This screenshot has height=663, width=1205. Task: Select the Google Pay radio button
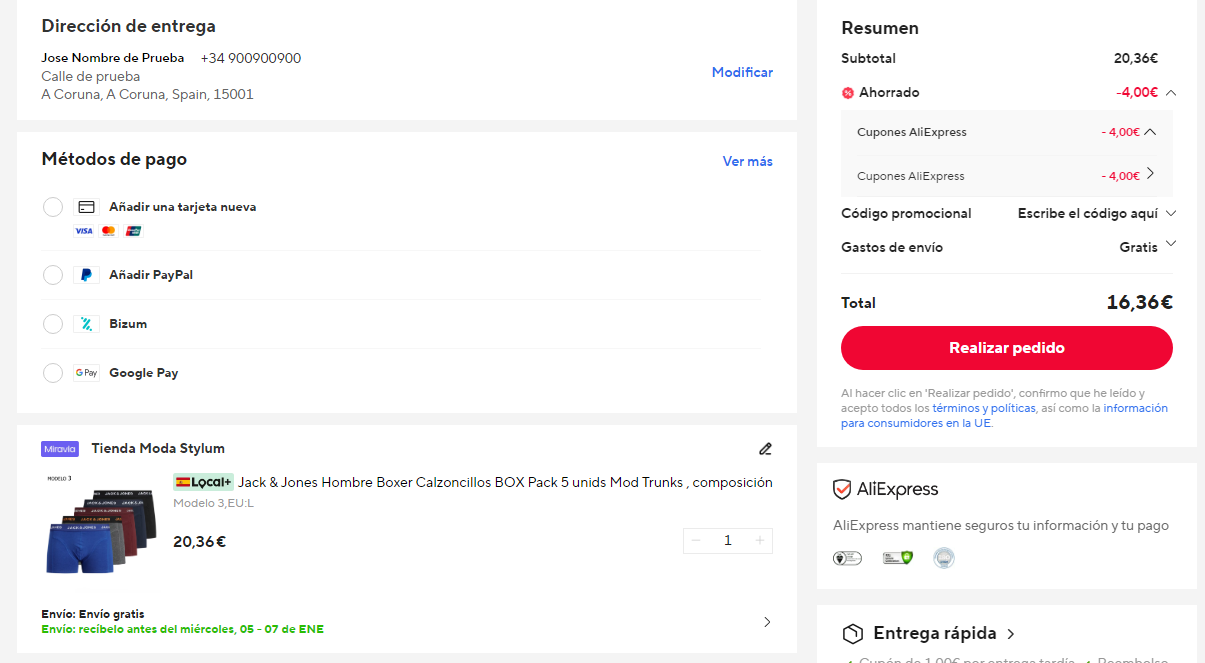(x=53, y=373)
